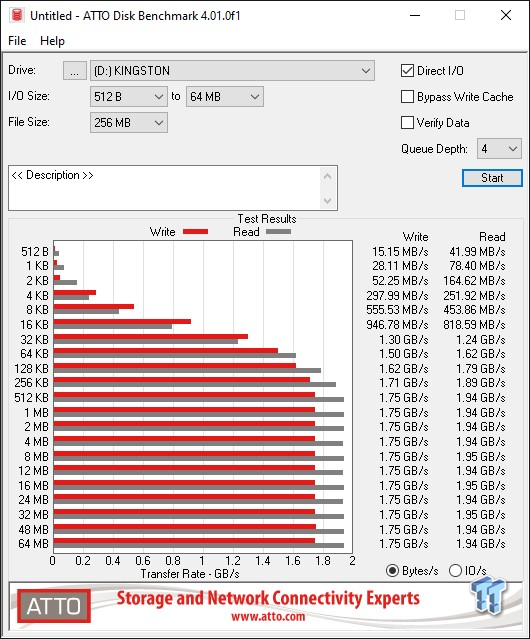Viewport: 530px width, 639px height.
Task: Select the Bytes/s radio button
Action: tap(392, 571)
